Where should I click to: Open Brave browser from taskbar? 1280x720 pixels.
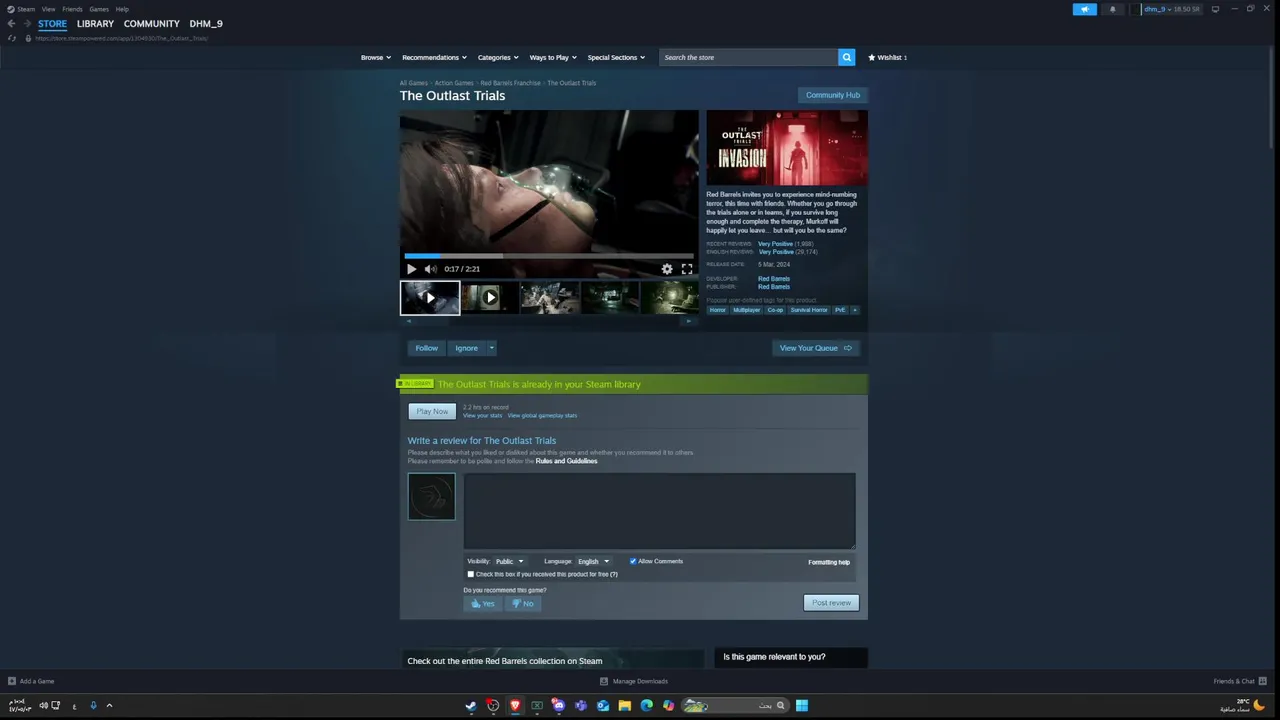tap(515, 705)
